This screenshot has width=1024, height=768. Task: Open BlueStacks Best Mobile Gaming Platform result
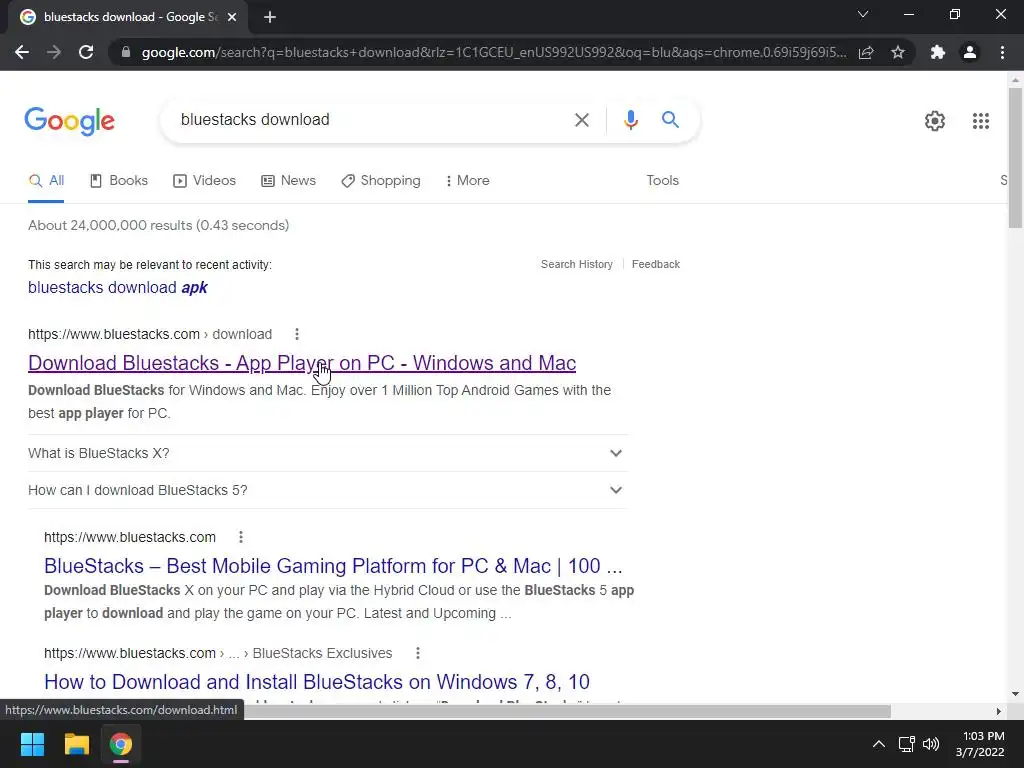click(x=333, y=566)
